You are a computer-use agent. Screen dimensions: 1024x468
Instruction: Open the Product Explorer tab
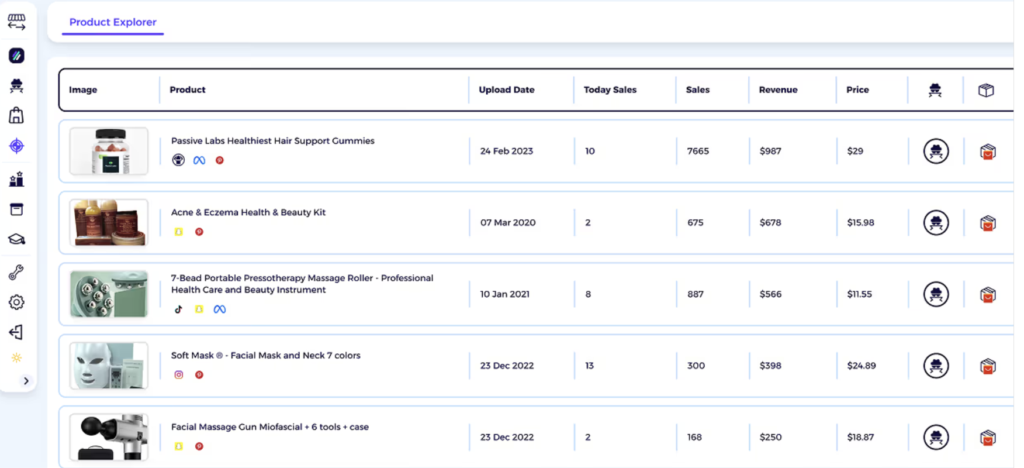(x=113, y=22)
